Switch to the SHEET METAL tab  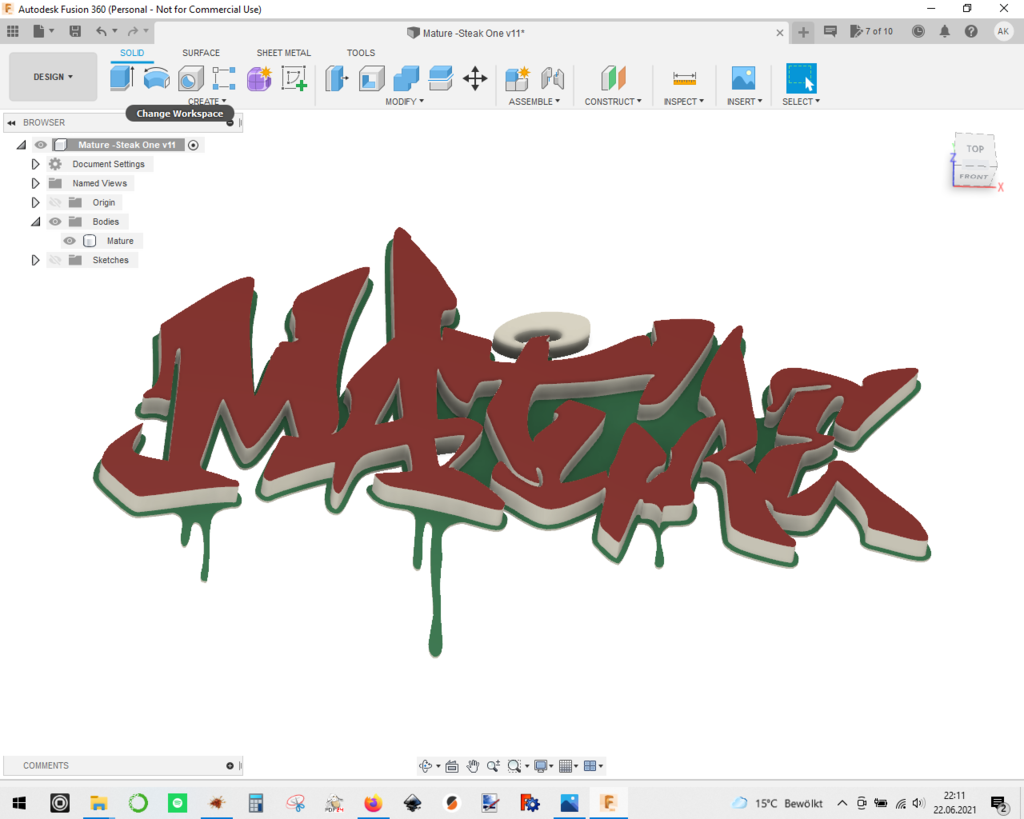pyautogui.click(x=283, y=53)
